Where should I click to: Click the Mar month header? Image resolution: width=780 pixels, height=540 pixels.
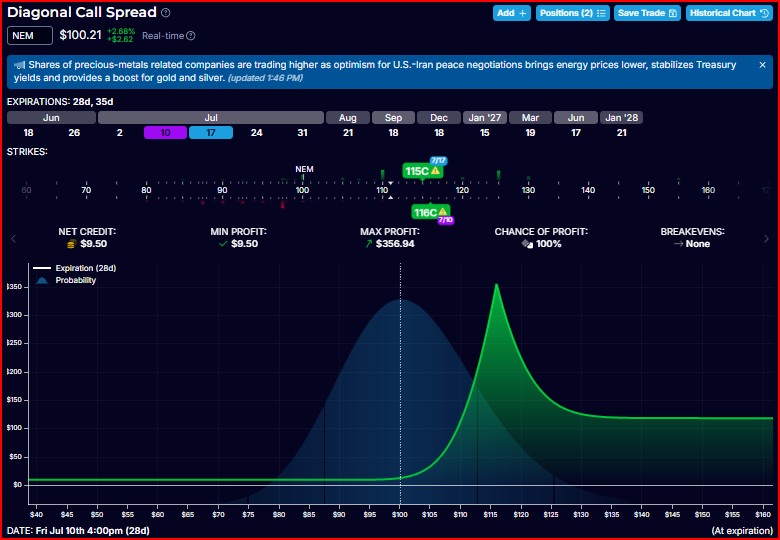coord(530,118)
